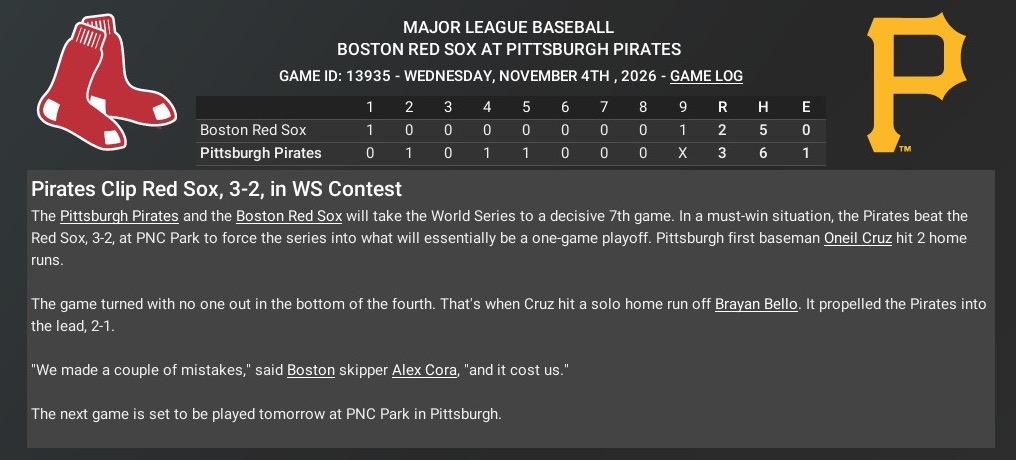Screen dimensions: 1016x460
Task: Click the Boston link before skipper
Action: [x=311, y=371]
